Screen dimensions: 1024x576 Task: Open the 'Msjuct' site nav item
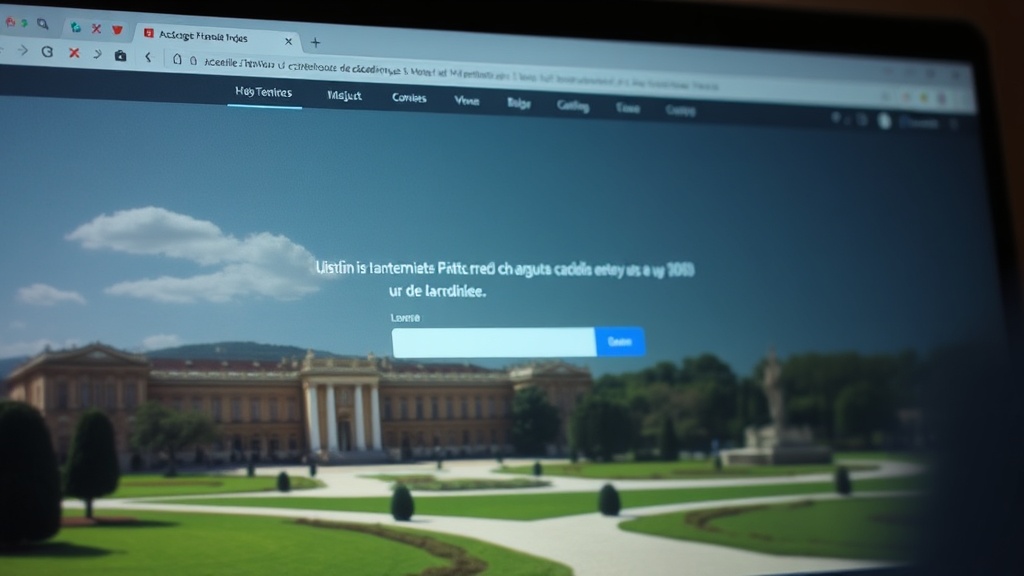coord(344,95)
